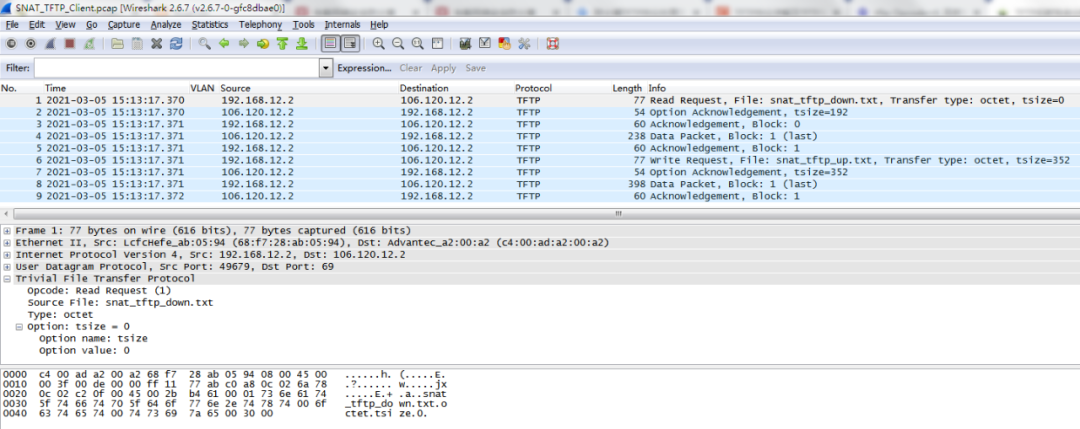Expand the Frame 1 tree node

[x=8, y=231]
